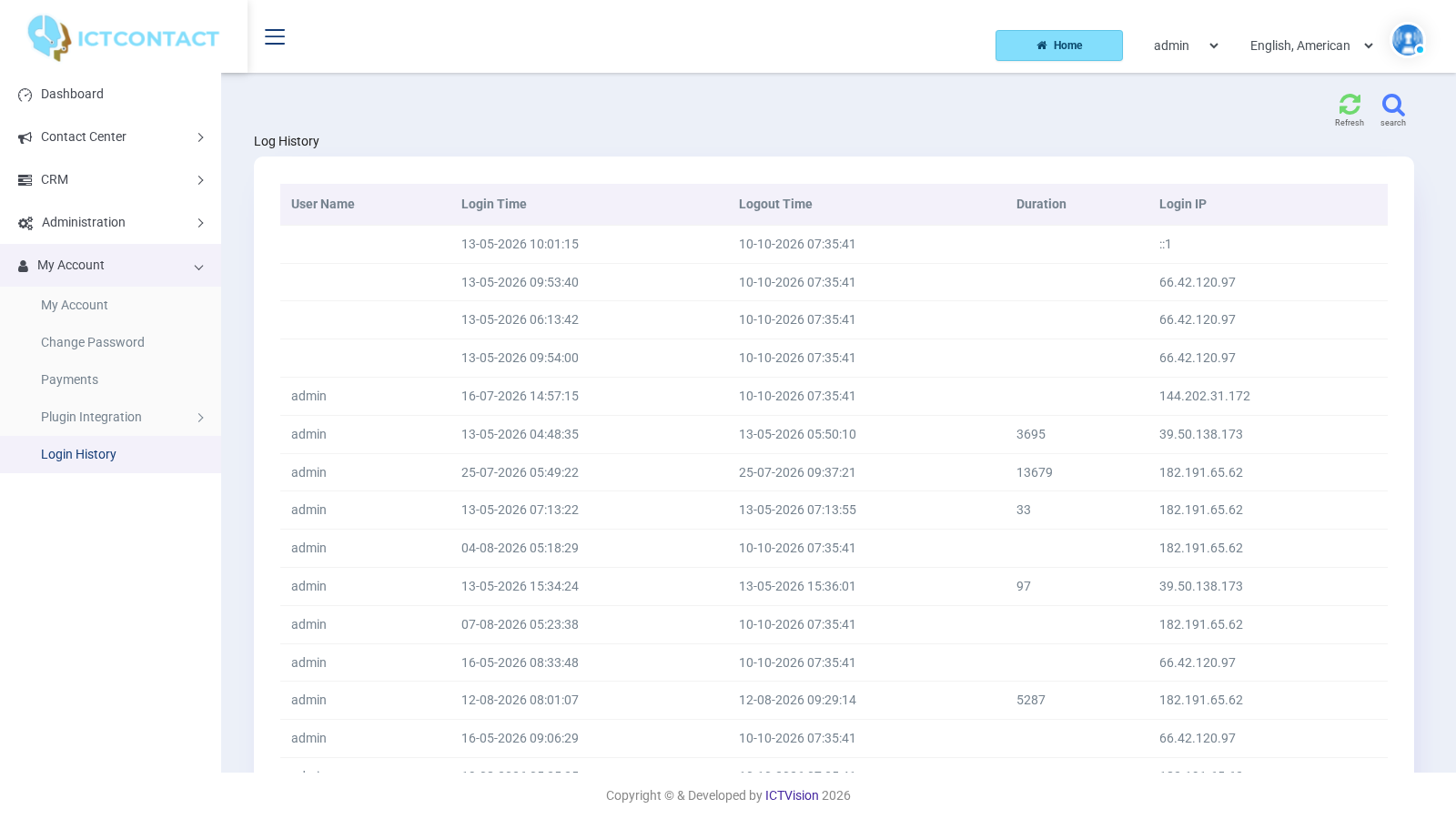Click duration value 5287

(1031, 700)
